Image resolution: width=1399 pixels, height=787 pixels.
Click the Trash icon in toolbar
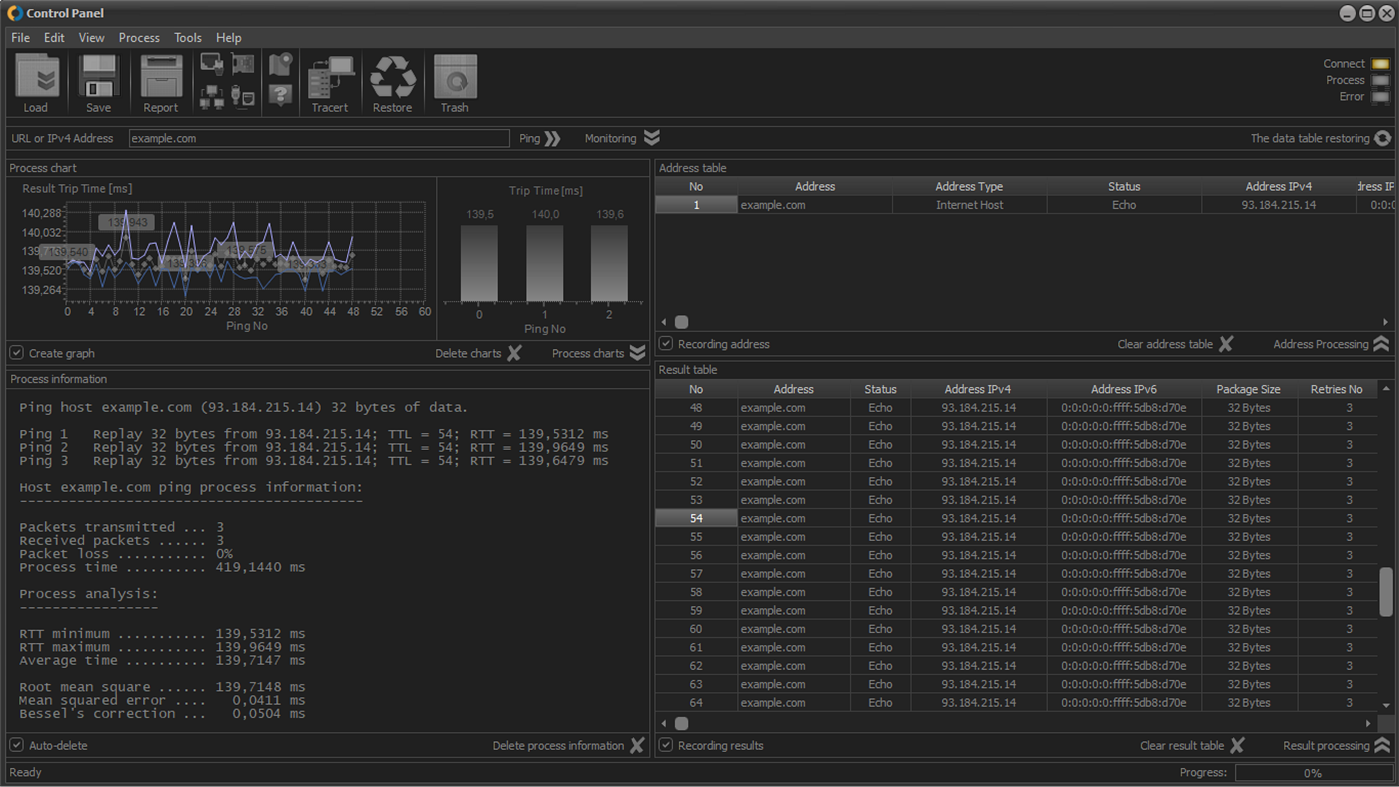pyautogui.click(x=455, y=77)
